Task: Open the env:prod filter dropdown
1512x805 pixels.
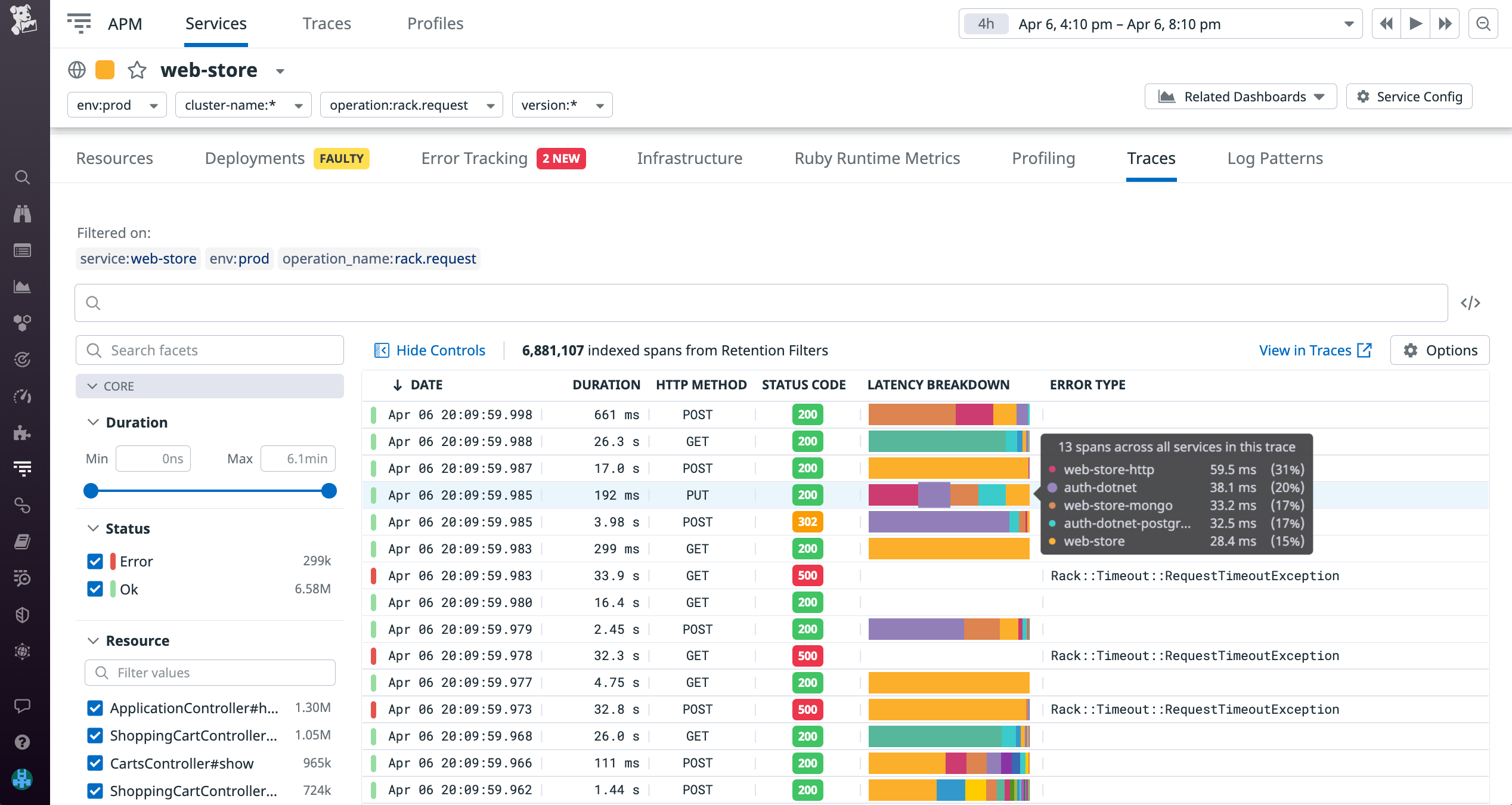Action: pyautogui.click(x=117, y=104)
